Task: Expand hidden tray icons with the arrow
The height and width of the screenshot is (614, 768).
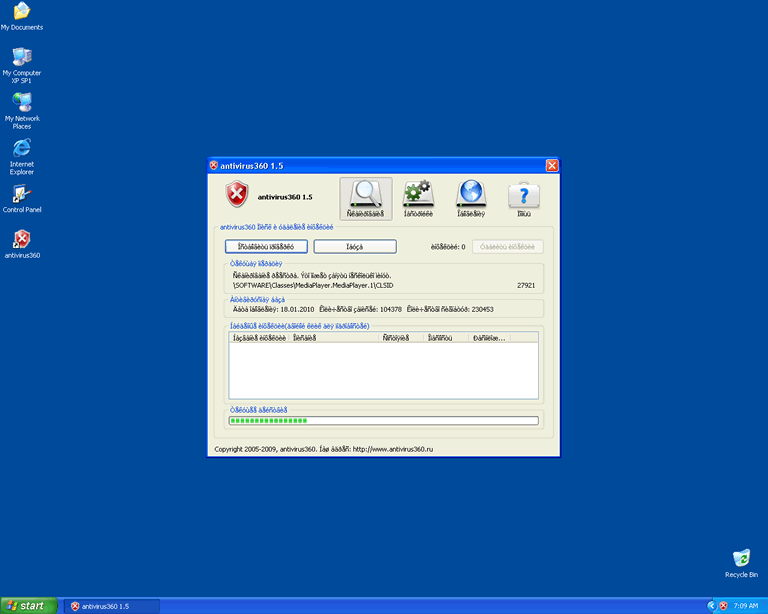Action: click(x=711, y=606)
